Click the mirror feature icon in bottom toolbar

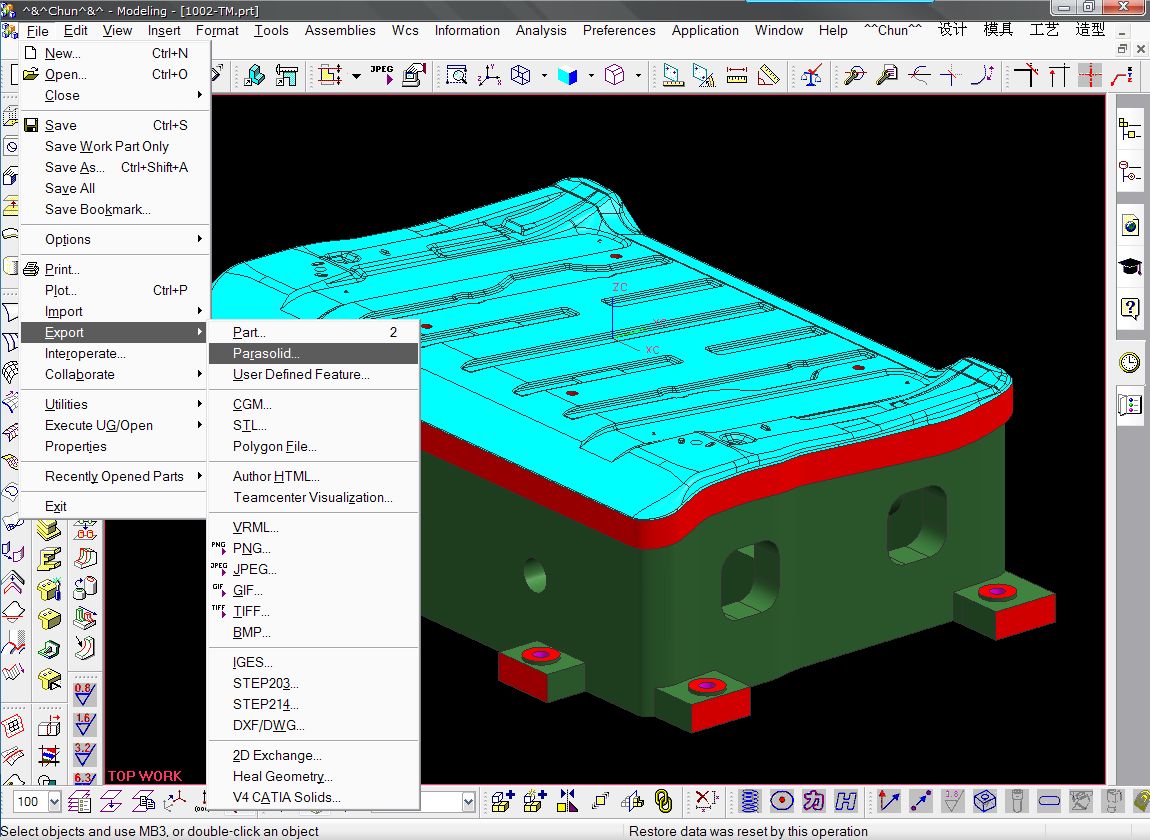point(566,801)
